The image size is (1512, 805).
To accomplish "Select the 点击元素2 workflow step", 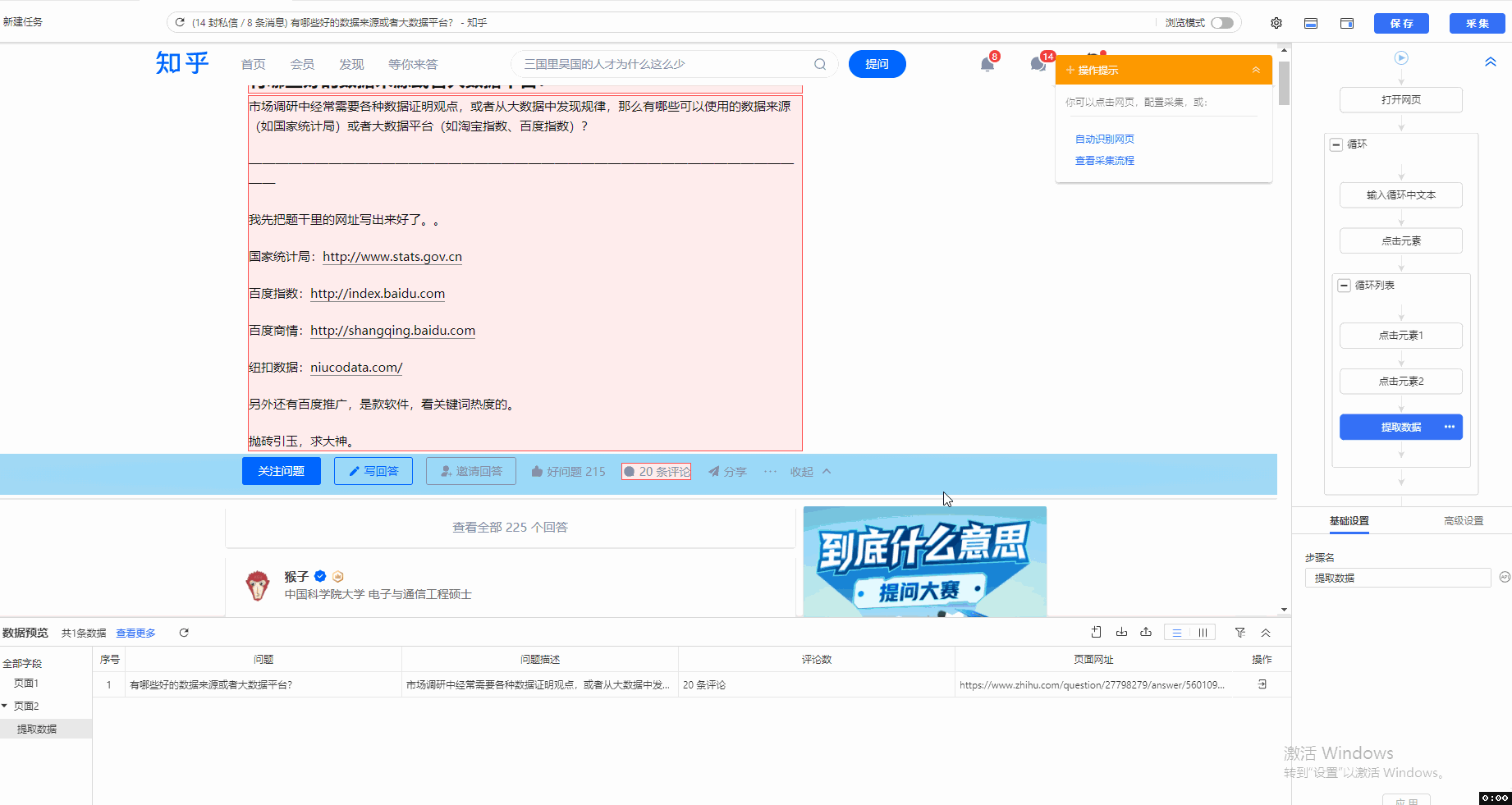I will click(x=1401, y=382).
